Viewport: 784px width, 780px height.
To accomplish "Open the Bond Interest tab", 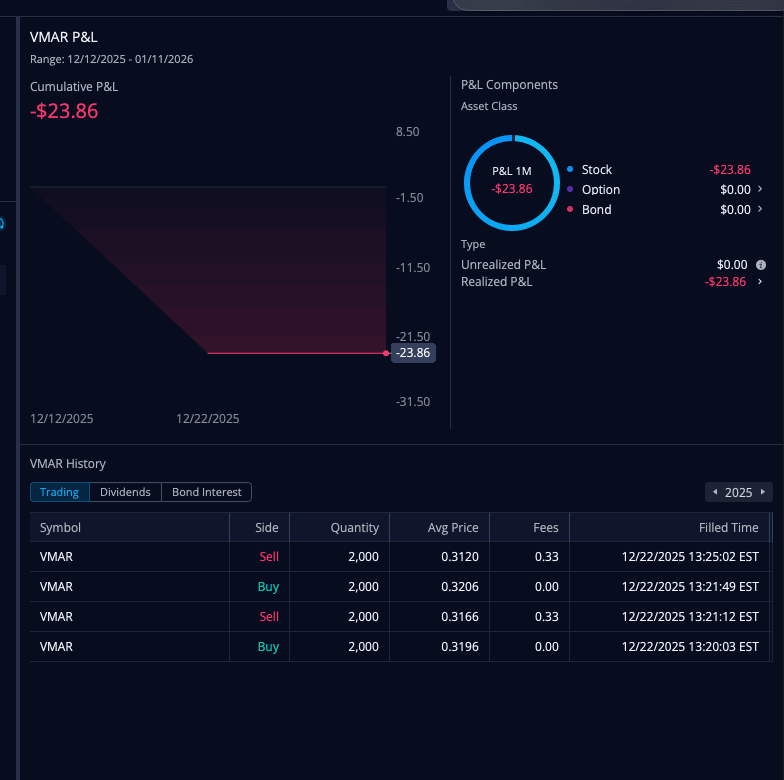I will pos(206,492).
